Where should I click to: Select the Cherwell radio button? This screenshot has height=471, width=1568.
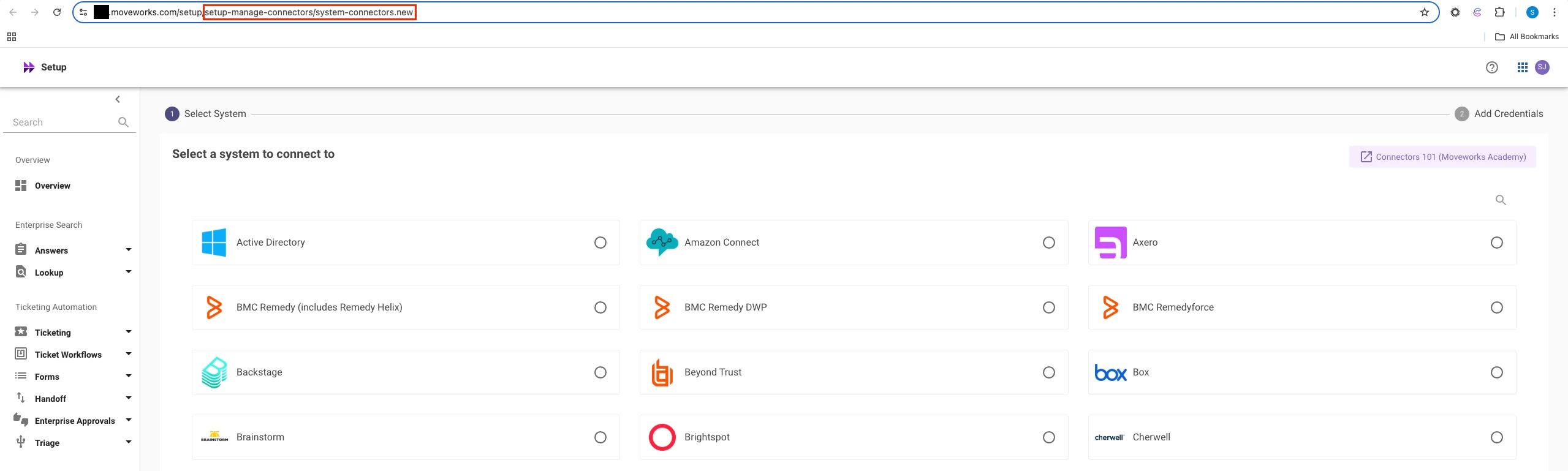(x=1497, y=437)
